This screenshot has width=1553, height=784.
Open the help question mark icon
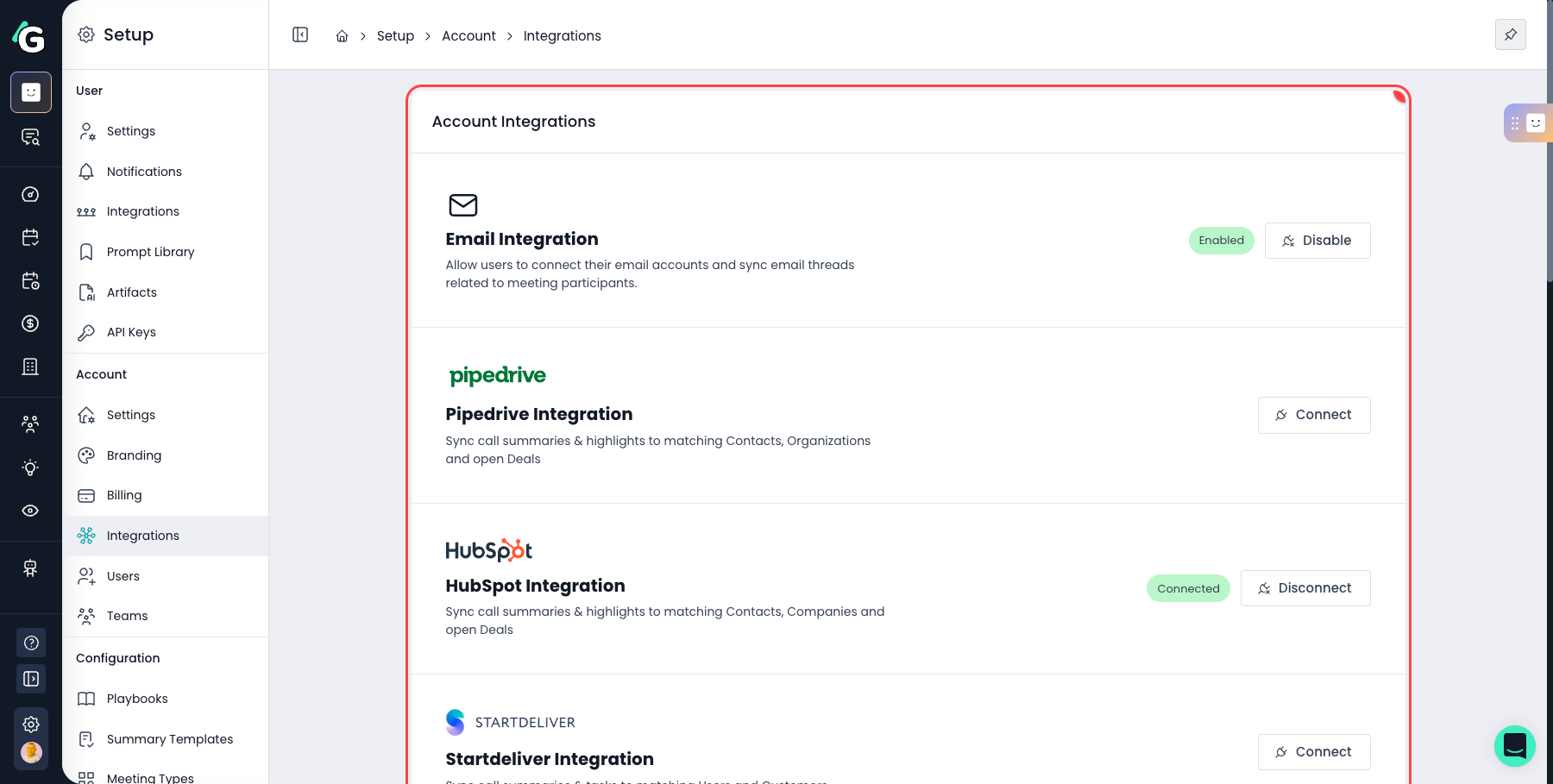pyautogui.click(x=31, y=643)
